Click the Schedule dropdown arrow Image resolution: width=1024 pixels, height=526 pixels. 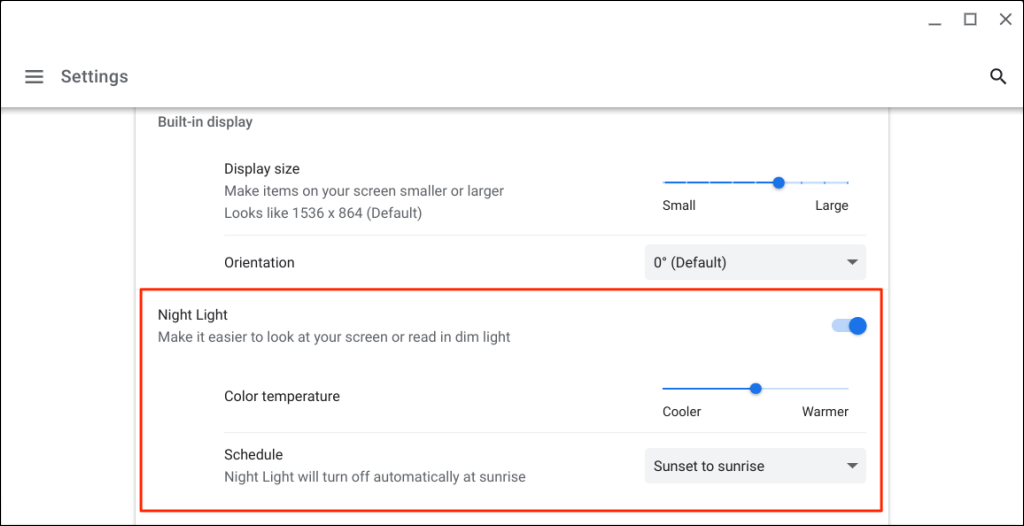click(852, 466)
